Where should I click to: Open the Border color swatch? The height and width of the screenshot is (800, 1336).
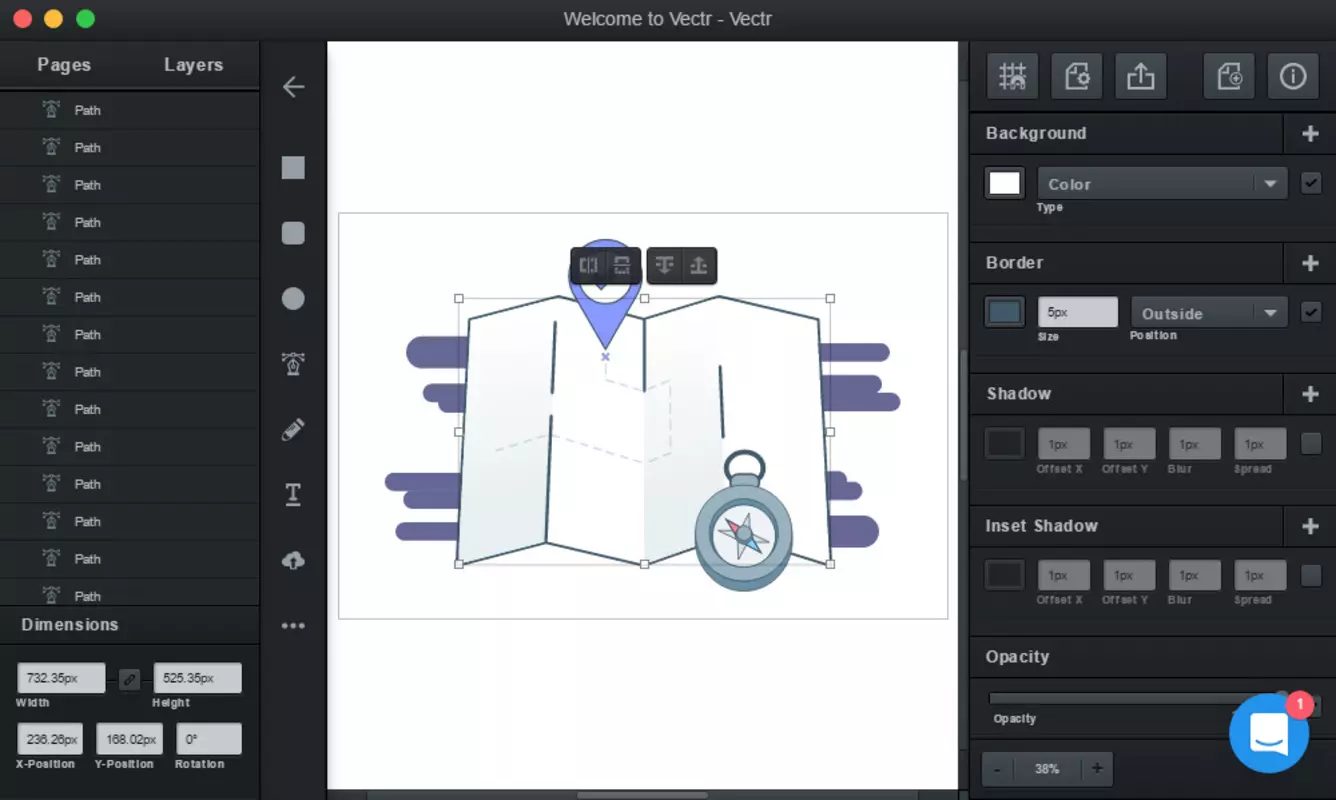coord(1005,312)
